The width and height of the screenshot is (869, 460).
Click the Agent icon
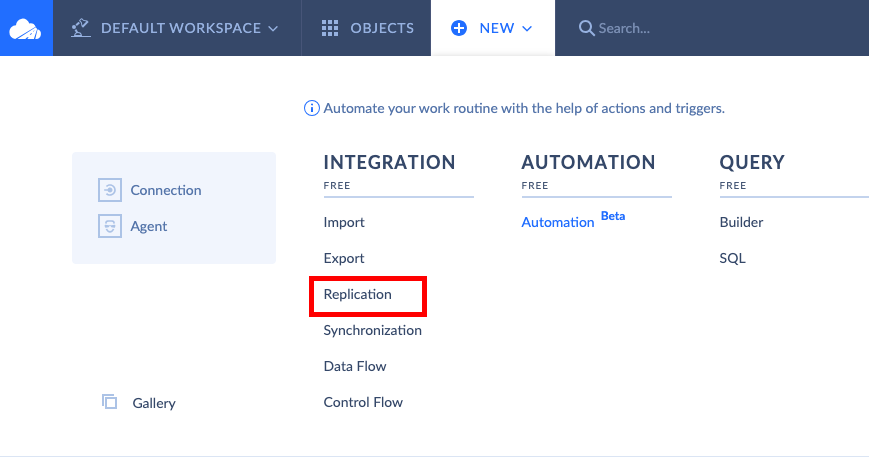[110, 226]
